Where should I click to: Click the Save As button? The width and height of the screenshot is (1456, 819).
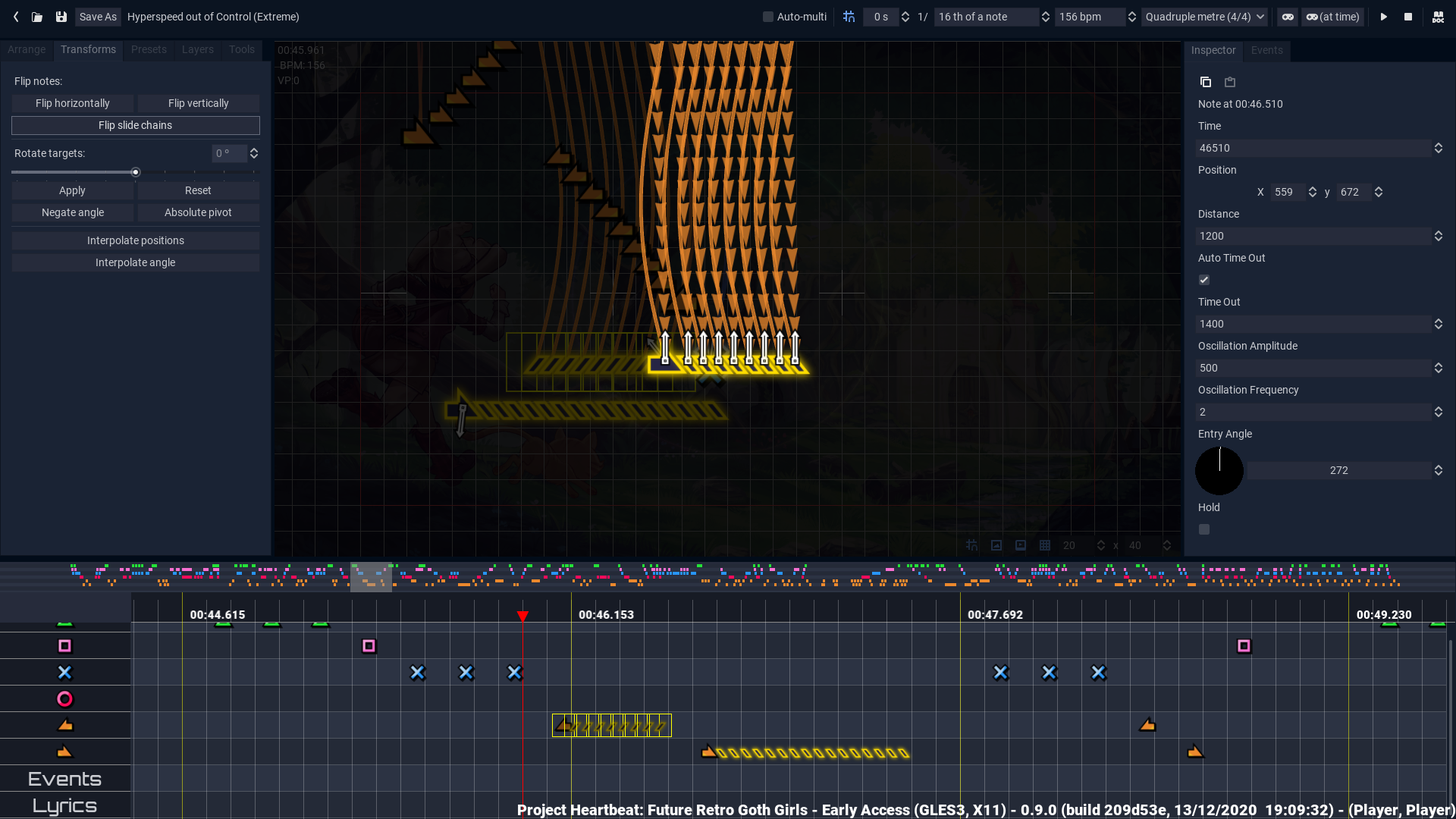98,17
